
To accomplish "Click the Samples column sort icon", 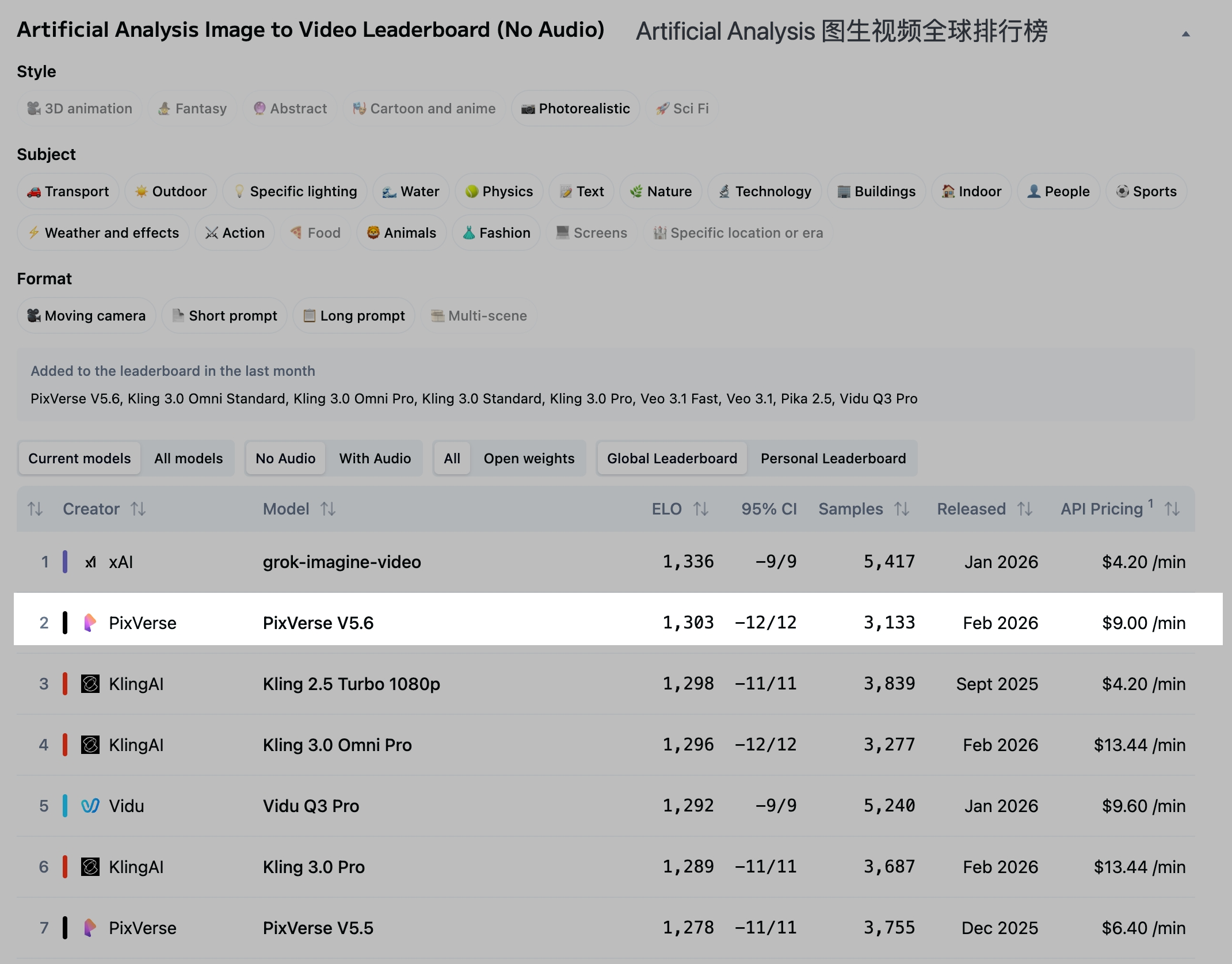I will (x=901, y=509).
